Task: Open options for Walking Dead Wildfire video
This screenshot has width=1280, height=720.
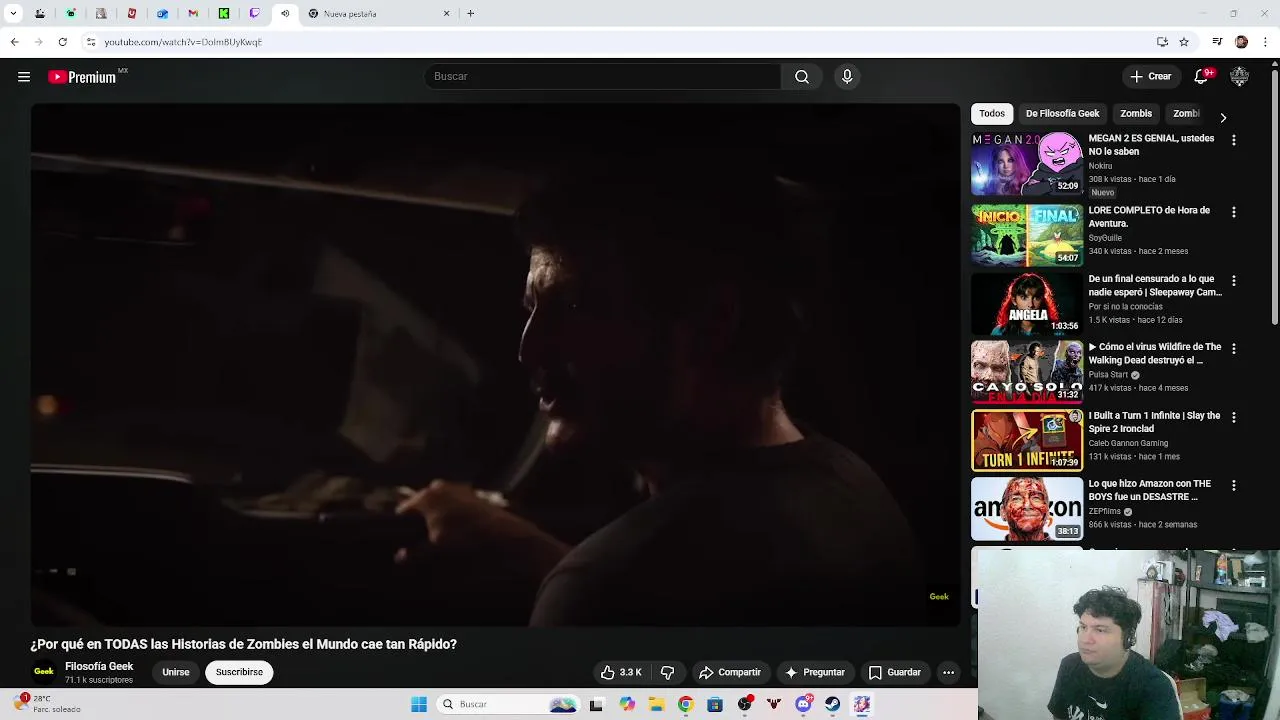Action: pyautogui.click(x=1233, y=349)
